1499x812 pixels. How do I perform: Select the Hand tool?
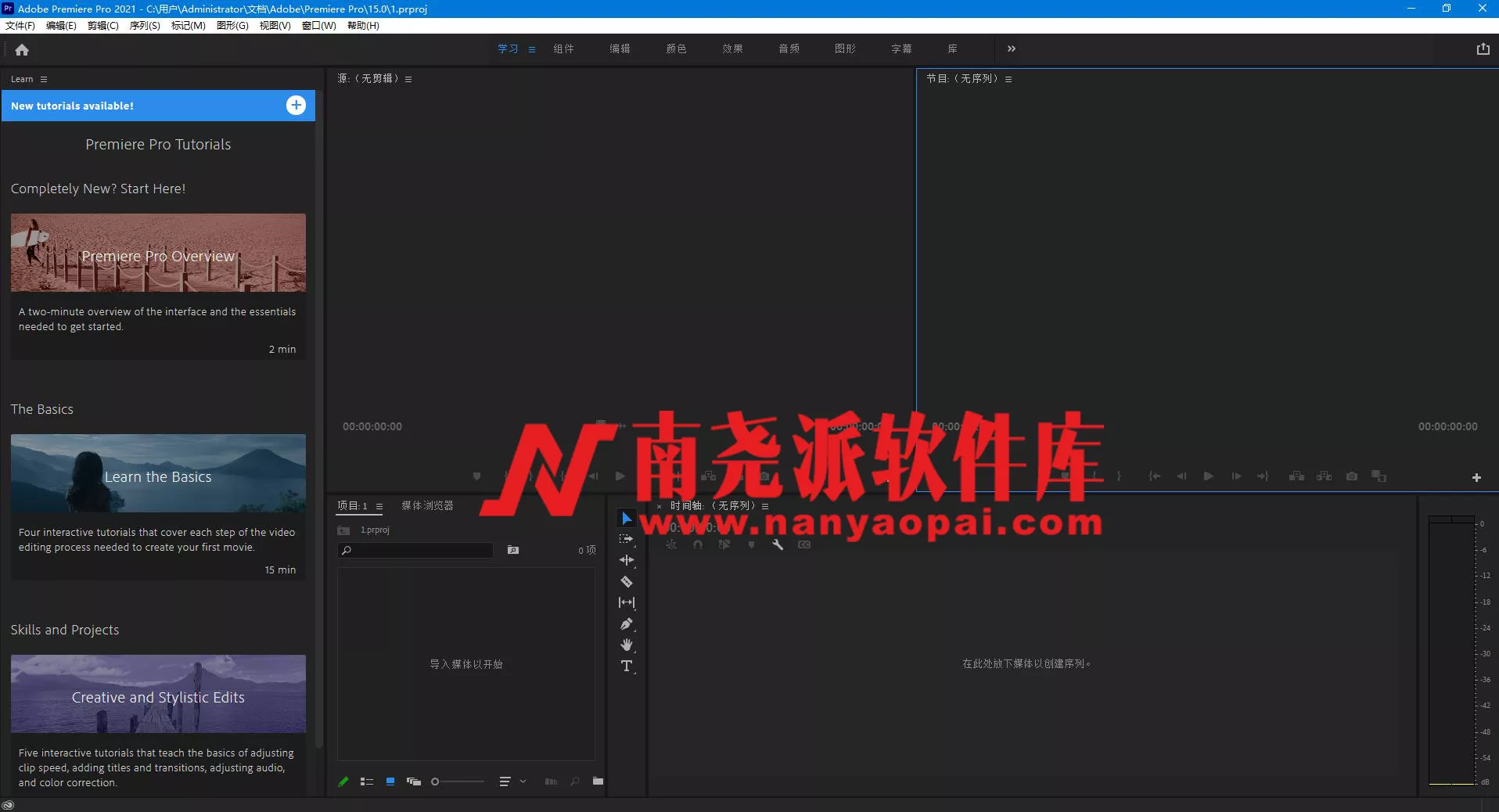pyautogui.click(x=626, y=645)
